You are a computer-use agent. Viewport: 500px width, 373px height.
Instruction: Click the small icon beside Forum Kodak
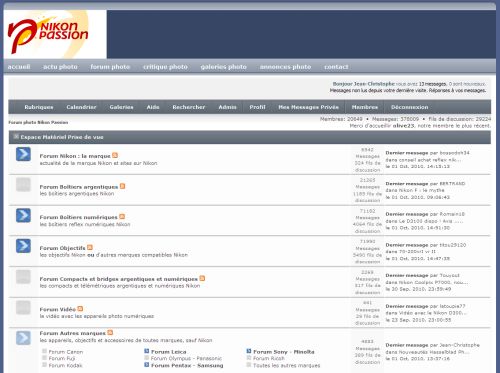click(44, 365)
